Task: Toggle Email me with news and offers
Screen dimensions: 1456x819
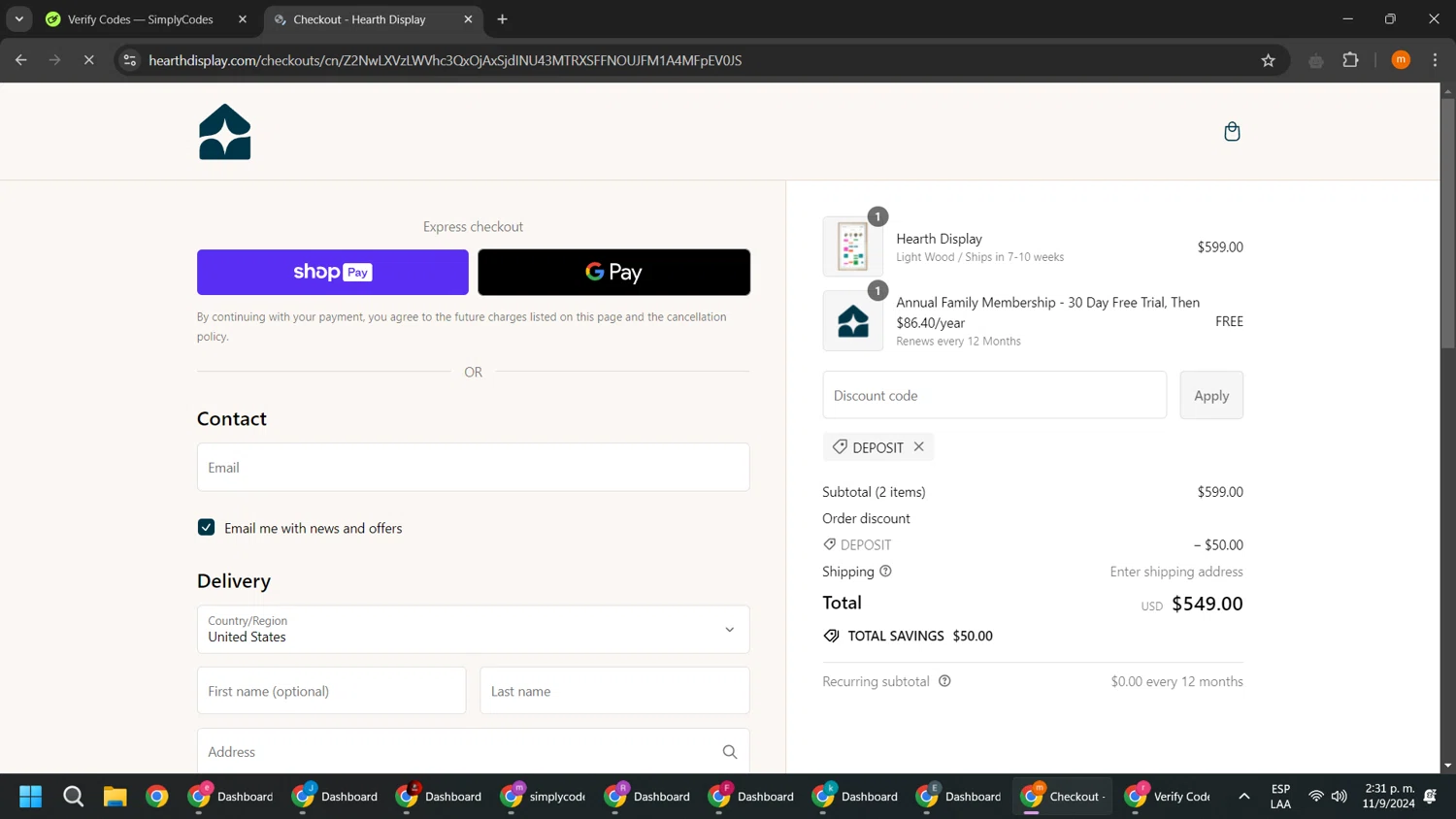Action: [206, 527]
